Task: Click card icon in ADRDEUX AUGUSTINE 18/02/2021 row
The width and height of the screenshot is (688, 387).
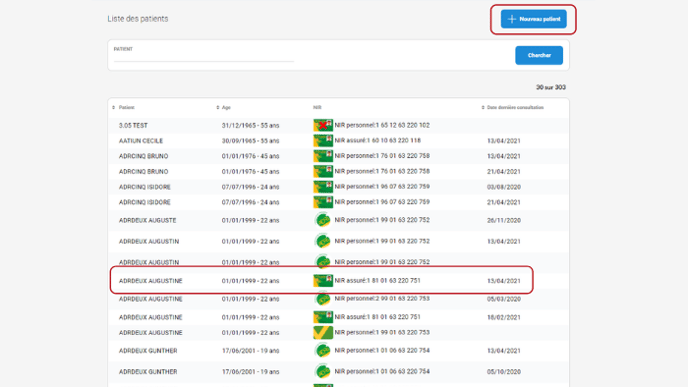Action: 323,317
